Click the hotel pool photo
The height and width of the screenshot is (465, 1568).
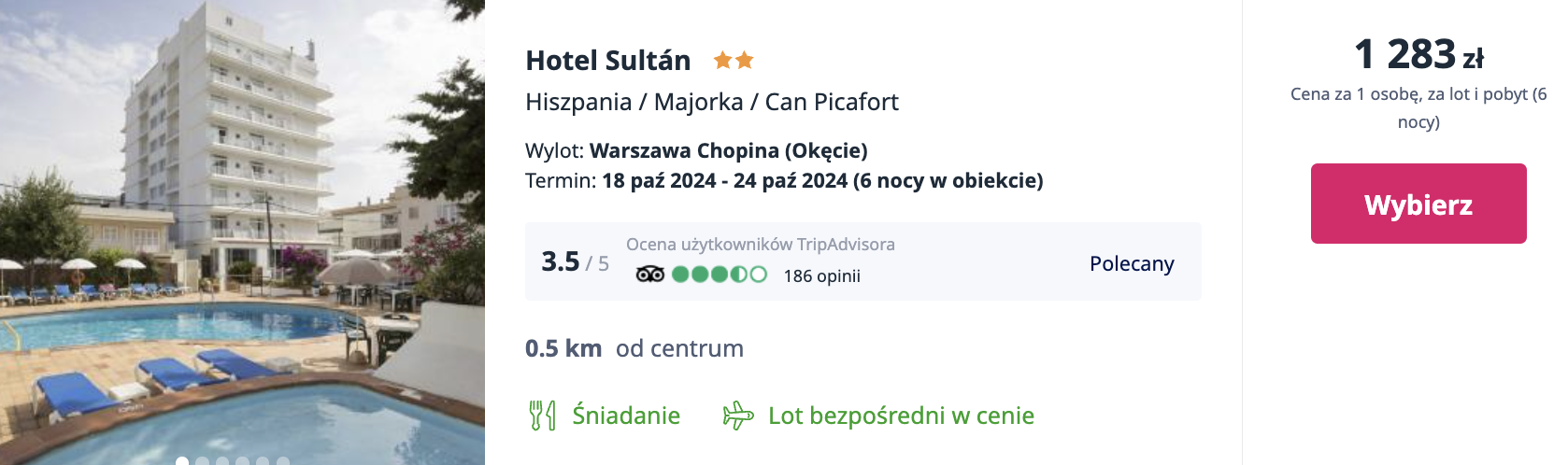click(x=242, y=232)
